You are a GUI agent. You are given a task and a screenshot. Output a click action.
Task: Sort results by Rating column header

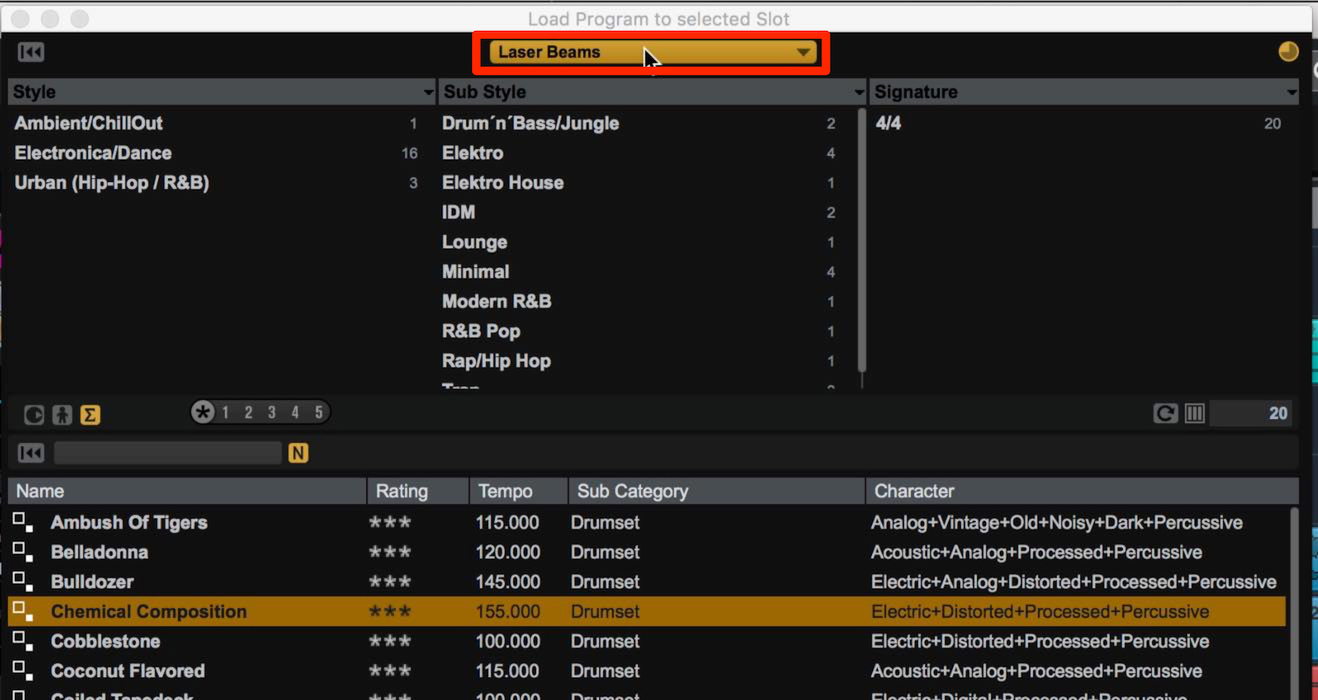pos(418,491)
